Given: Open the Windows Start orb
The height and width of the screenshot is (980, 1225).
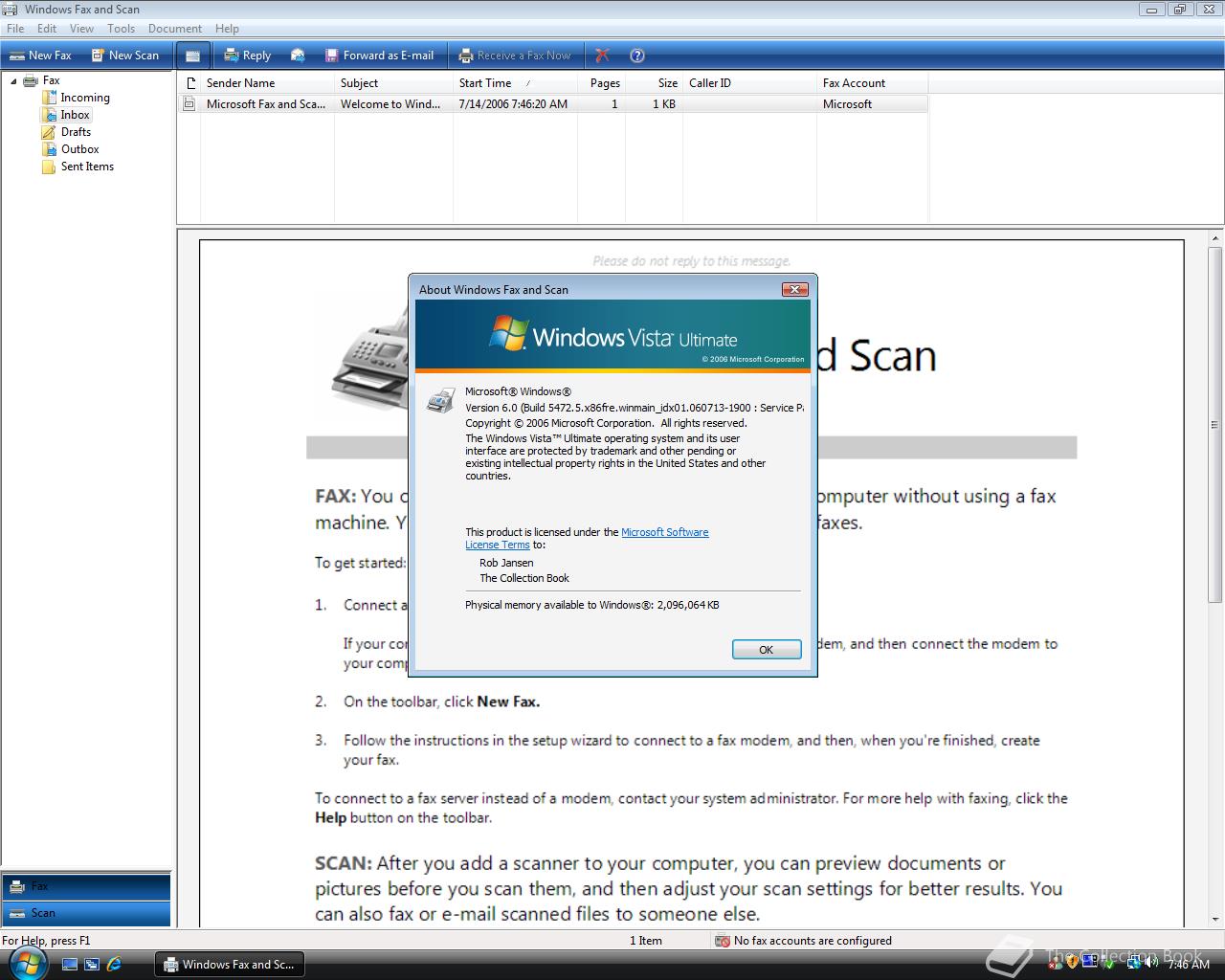Looking at the screenshot, I should [x=26, y=964].
